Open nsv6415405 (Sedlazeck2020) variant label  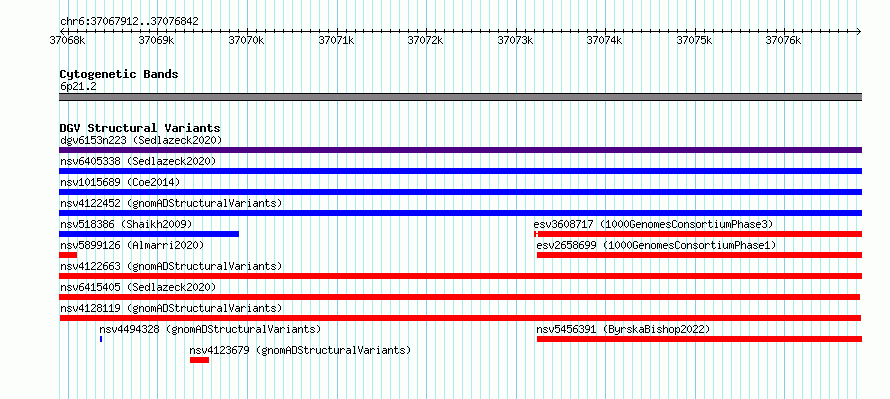(x=138, y=287)
